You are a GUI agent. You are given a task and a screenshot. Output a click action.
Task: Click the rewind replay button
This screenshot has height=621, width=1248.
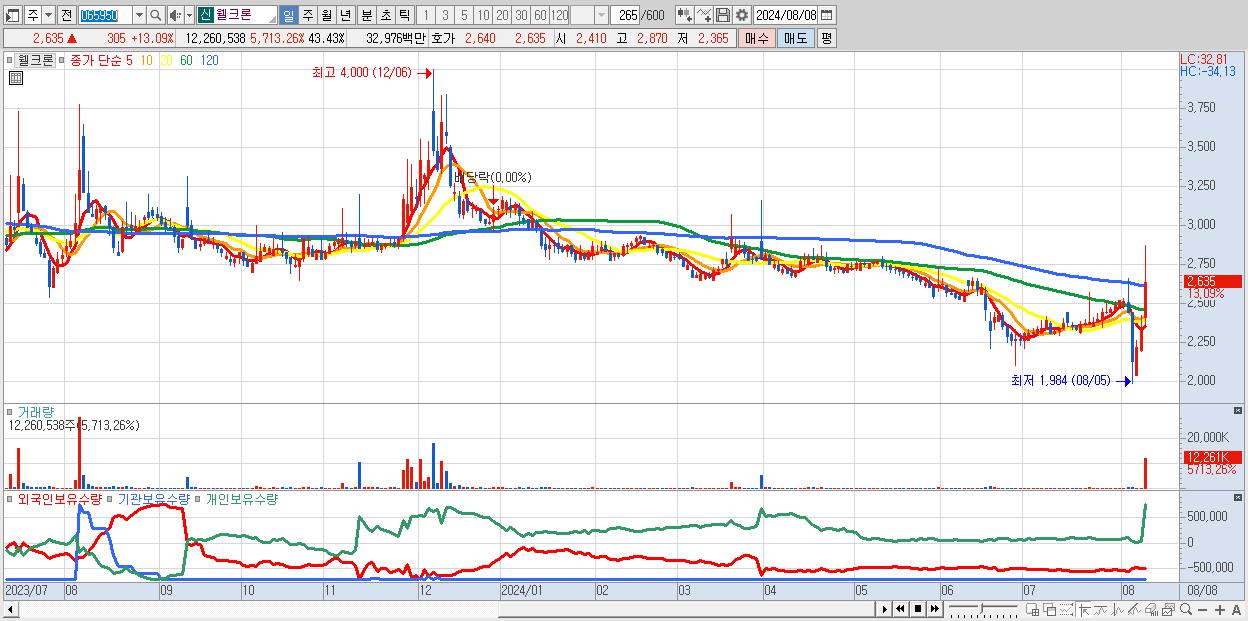[900, 609]
